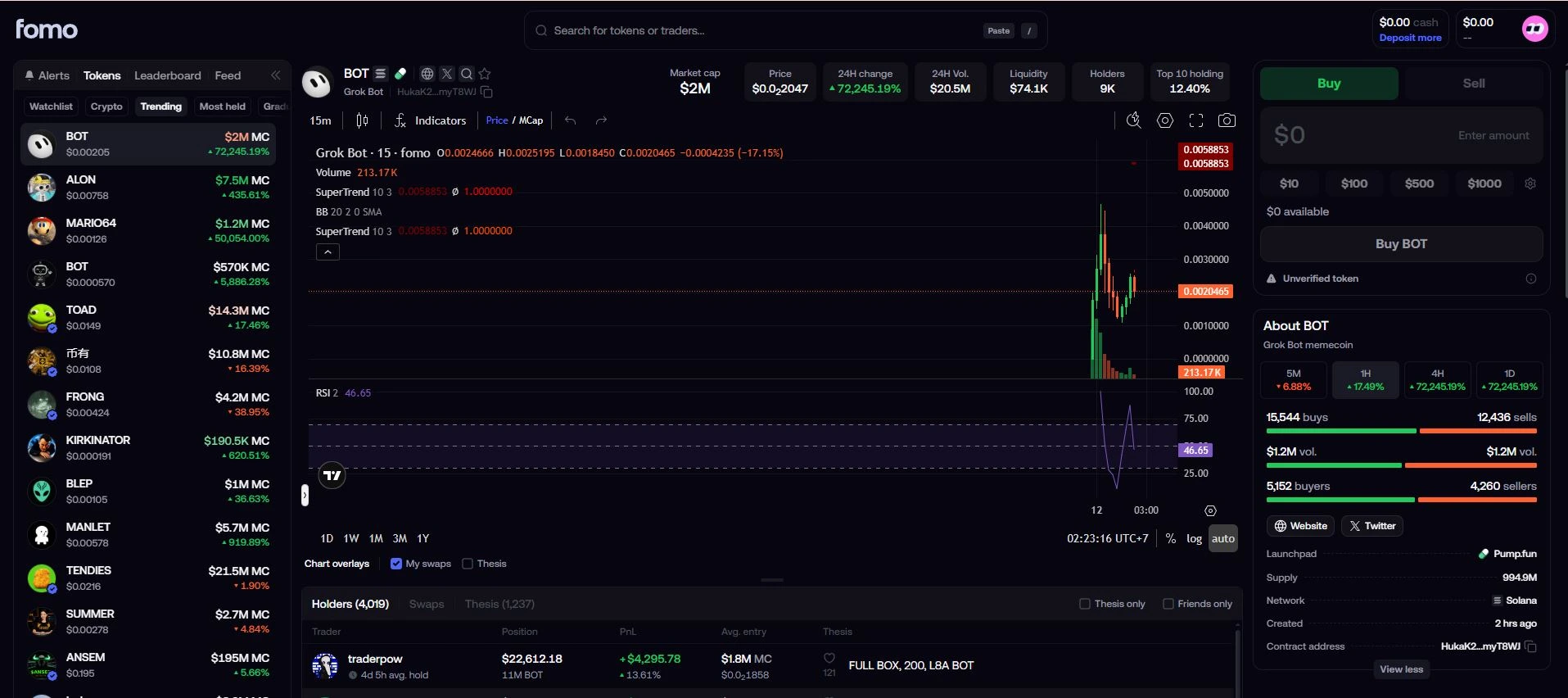Viewport: 1568px width, 698px height.
Task: Collapse details with View less
Action: (x=1401, y=669)
